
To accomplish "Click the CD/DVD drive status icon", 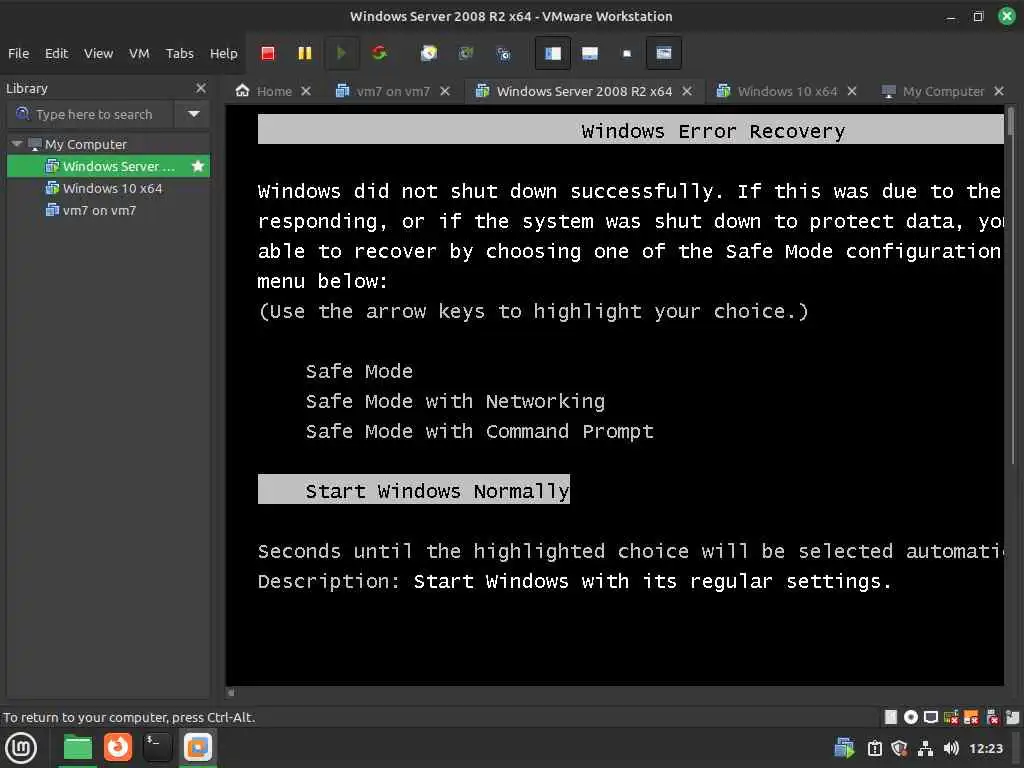I will coord(910,718).
